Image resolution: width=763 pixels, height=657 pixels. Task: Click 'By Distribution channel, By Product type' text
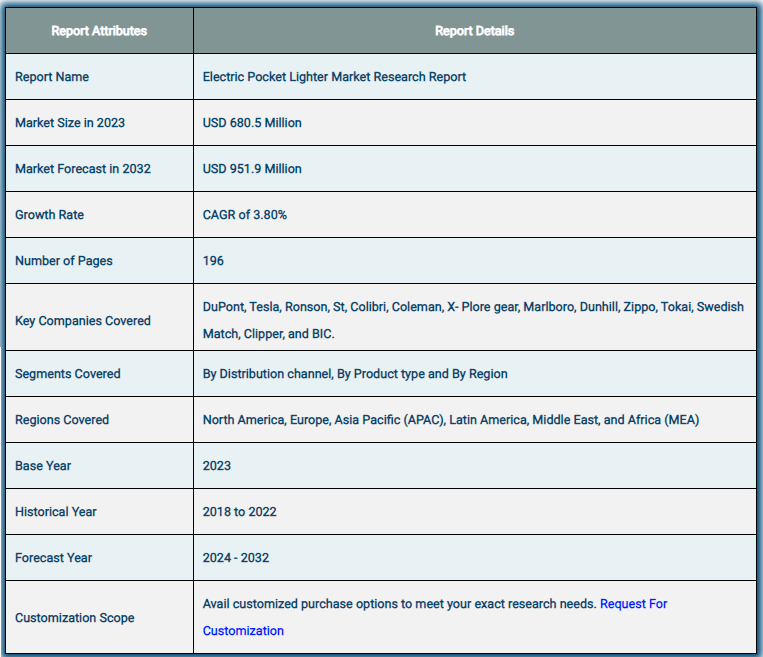click(x=355, y=374)
